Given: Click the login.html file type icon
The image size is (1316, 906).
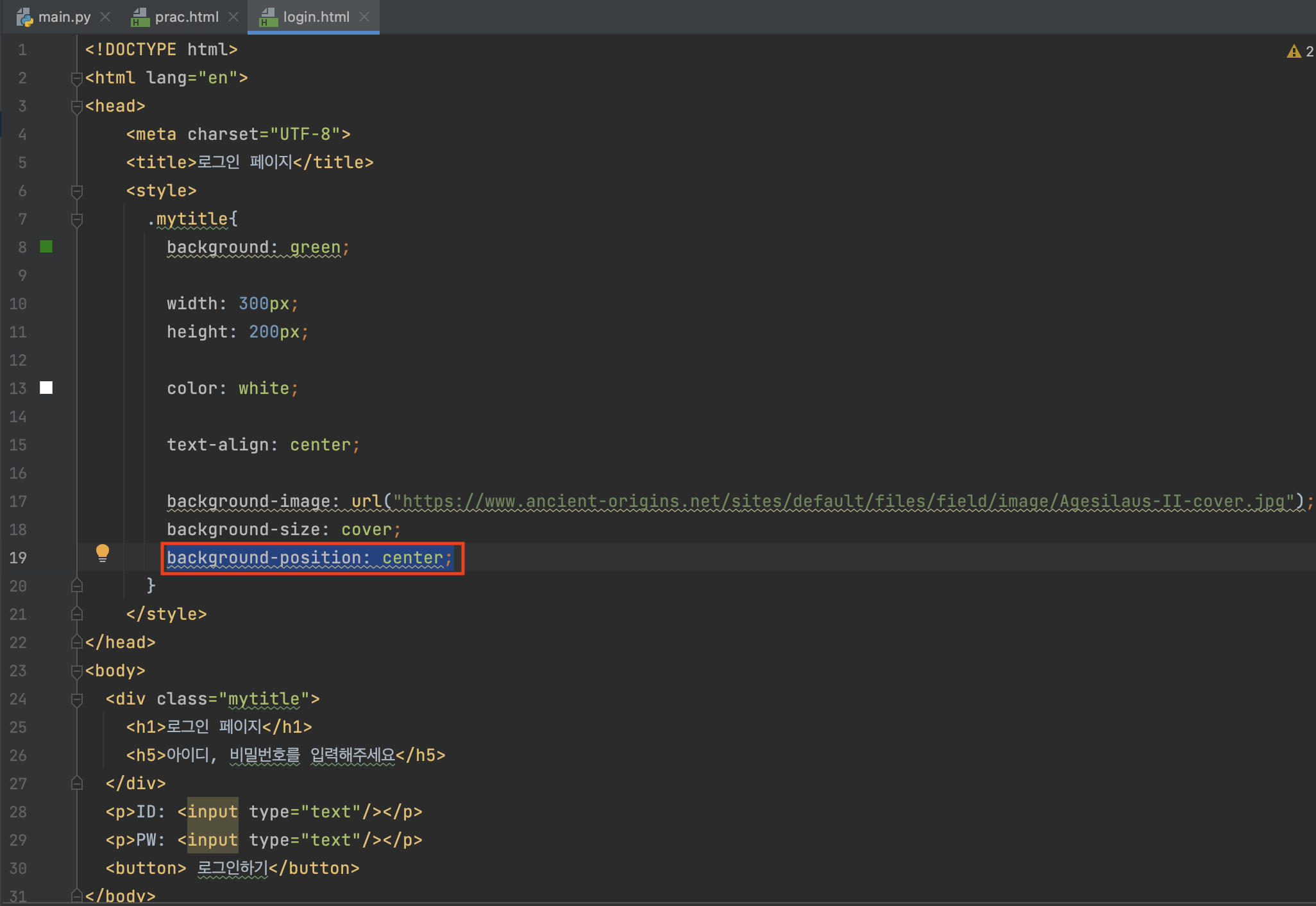Looking at the screenshot, I should point(268,17).
